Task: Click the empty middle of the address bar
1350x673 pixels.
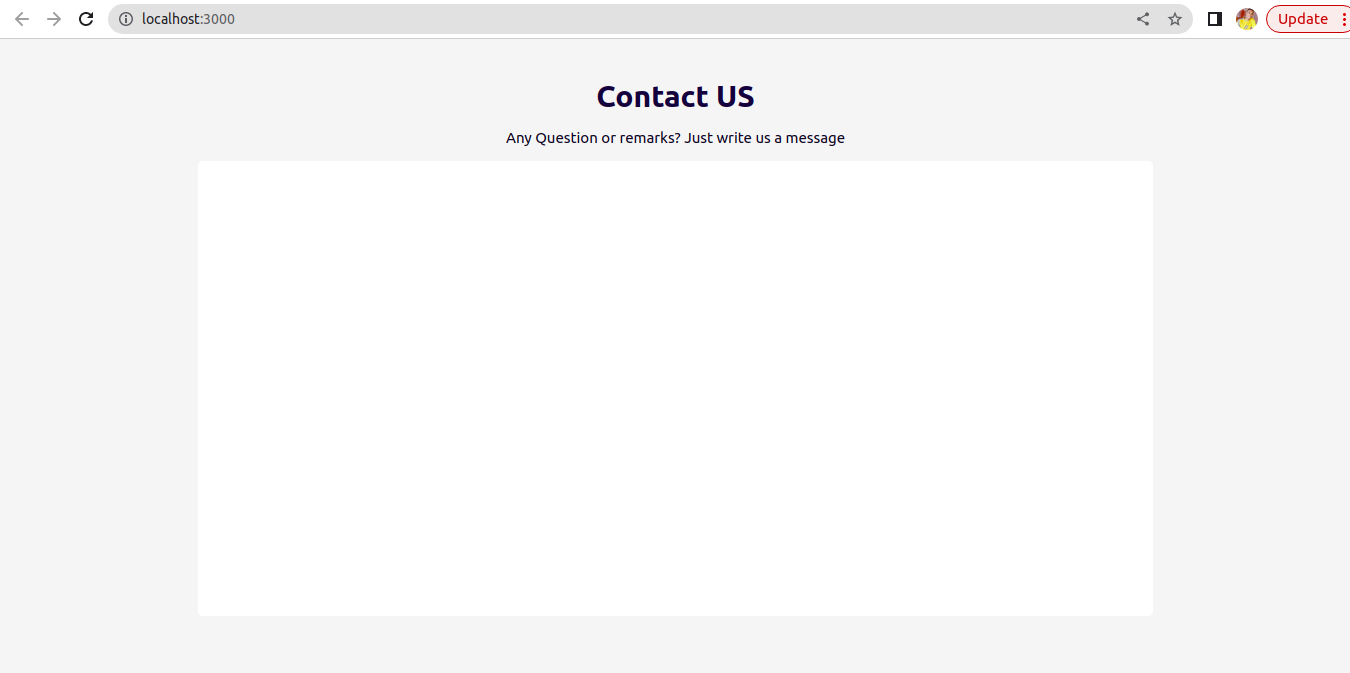Action: (x=680, y=19)
